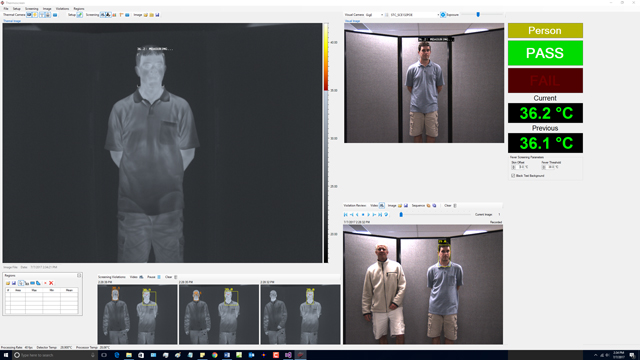Move the violation review frame slider
The image size is (640, 360).
(x=401, y=214)
